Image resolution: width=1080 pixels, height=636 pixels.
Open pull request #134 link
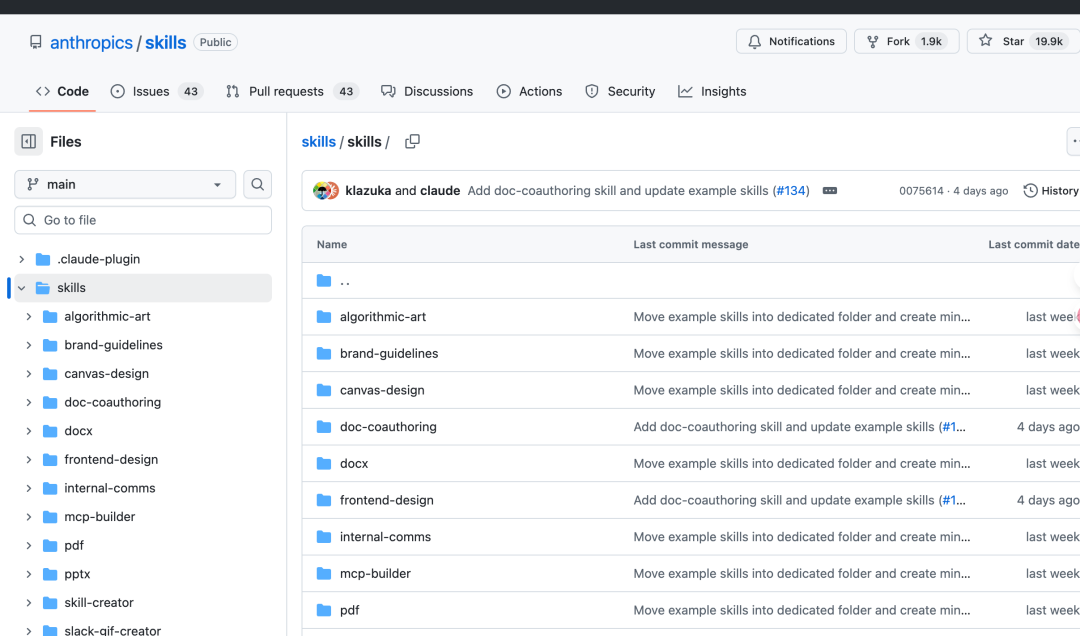tap(791, 191)
